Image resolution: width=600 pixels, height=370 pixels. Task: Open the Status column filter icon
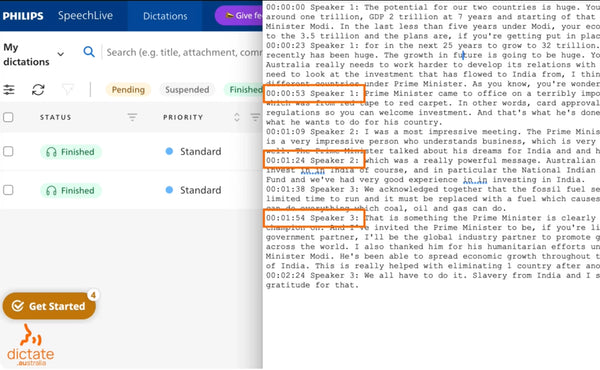click(132, 117)
